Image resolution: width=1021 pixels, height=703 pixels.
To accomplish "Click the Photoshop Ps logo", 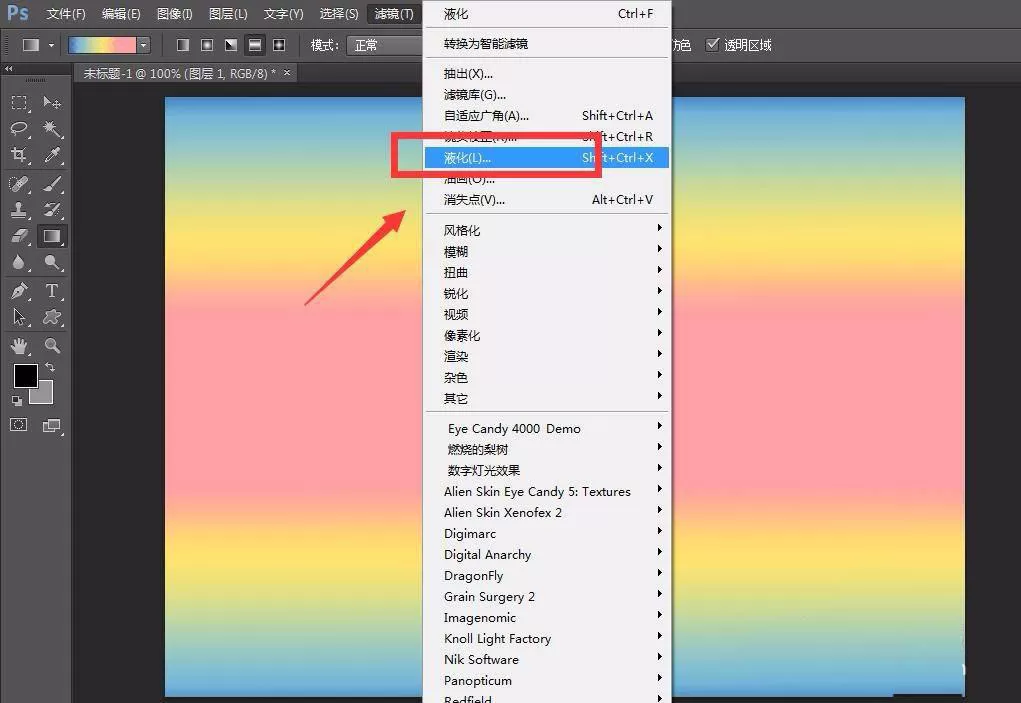I will [18, 13].
